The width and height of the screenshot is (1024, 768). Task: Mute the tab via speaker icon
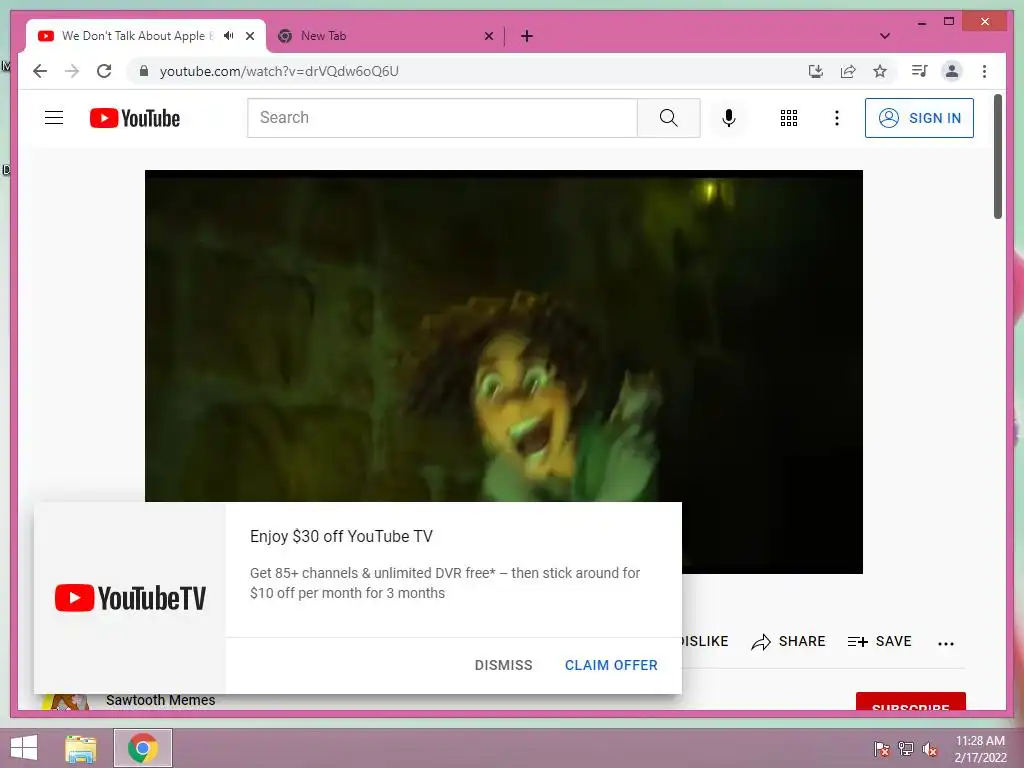(x=229, y=35)
